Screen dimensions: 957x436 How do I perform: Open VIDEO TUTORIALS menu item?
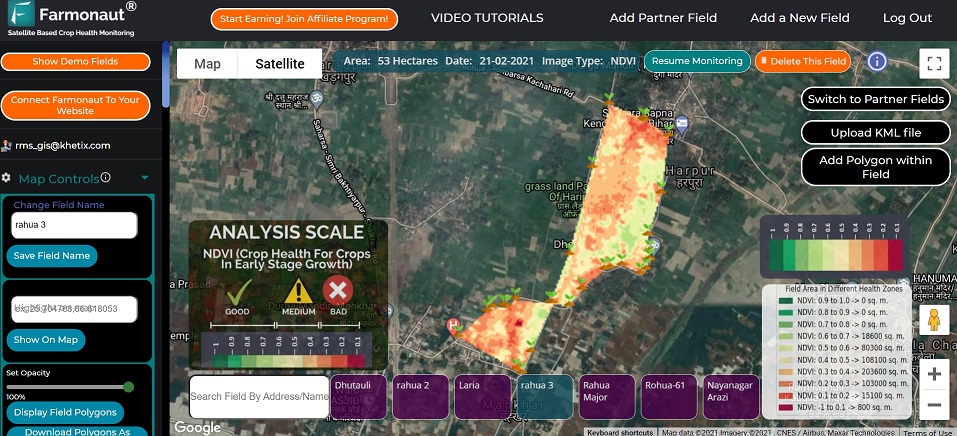coord(487,18)
